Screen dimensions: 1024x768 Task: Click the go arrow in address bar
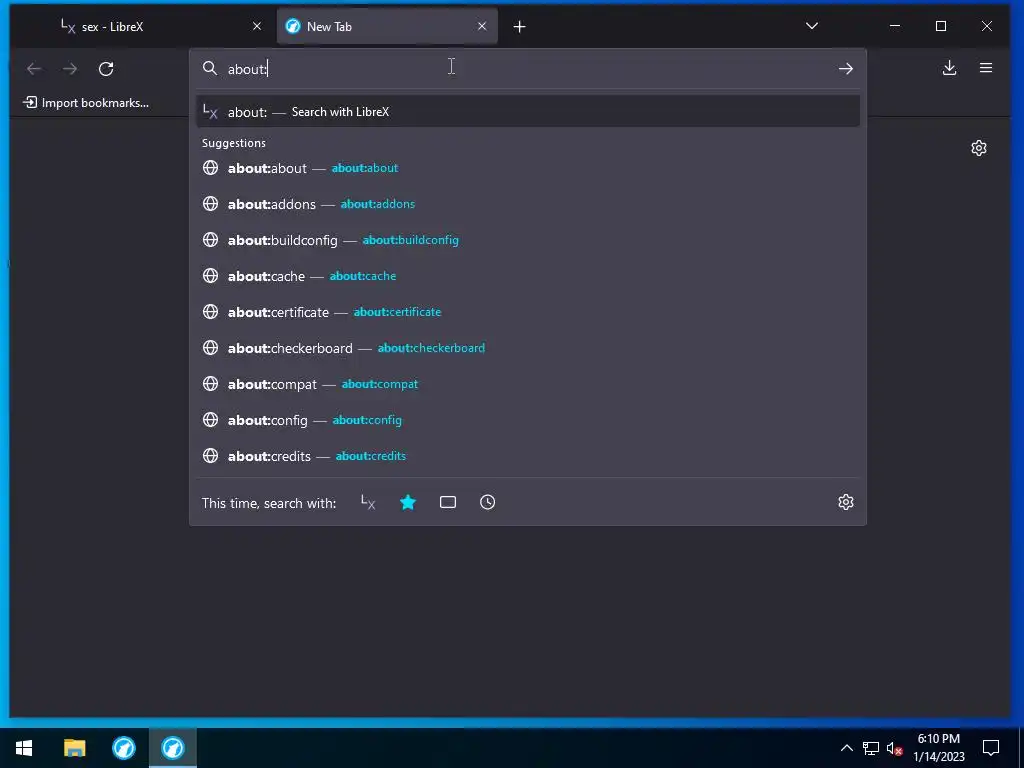(x=846, y=69)
